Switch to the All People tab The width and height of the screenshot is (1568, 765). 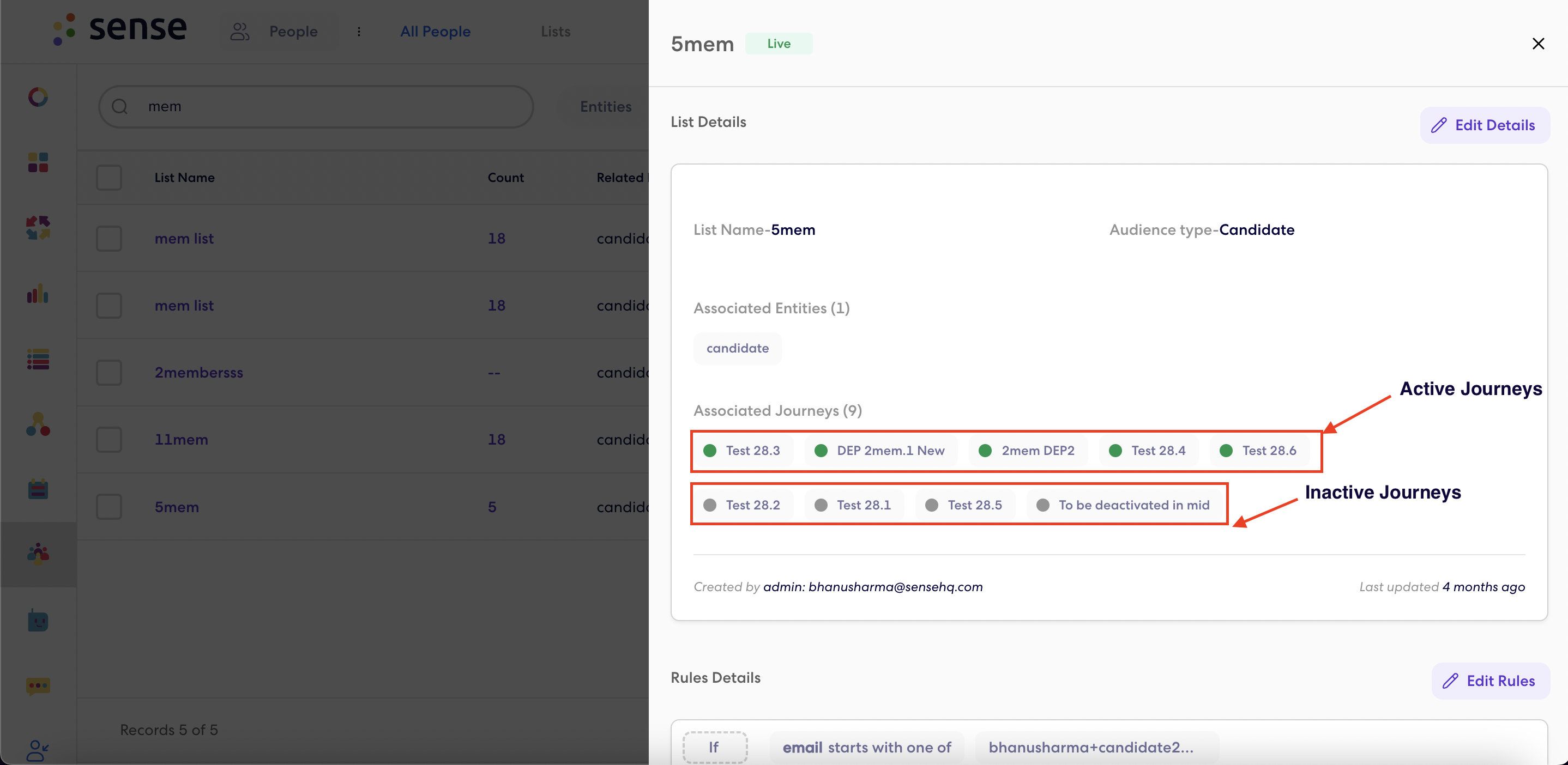point(435,32)
